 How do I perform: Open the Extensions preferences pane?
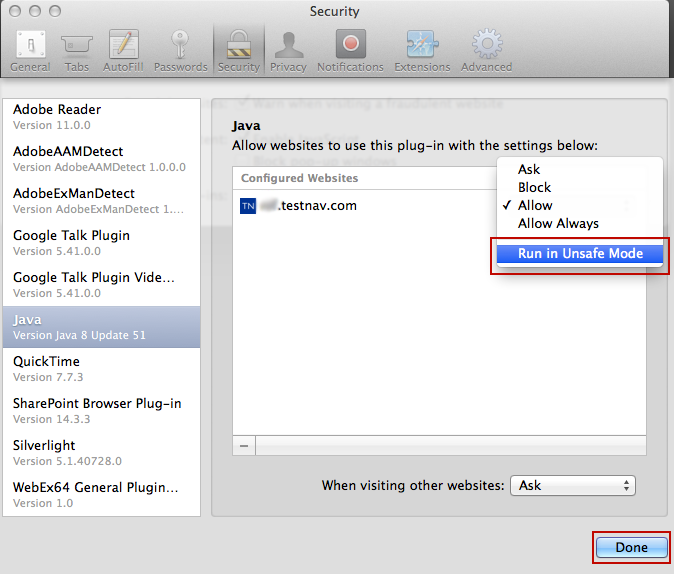pos(422,50)
